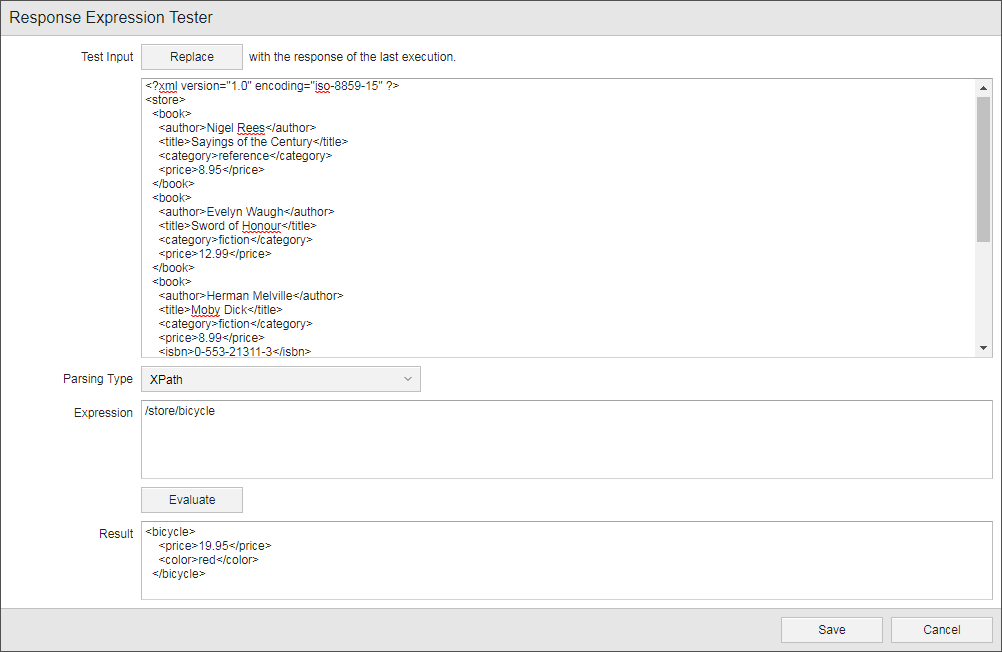The width and height of the screenshot is (1002, 652).
Task: Click the Parsing Type dropdown chevron arrow
Action: point(408,379)
